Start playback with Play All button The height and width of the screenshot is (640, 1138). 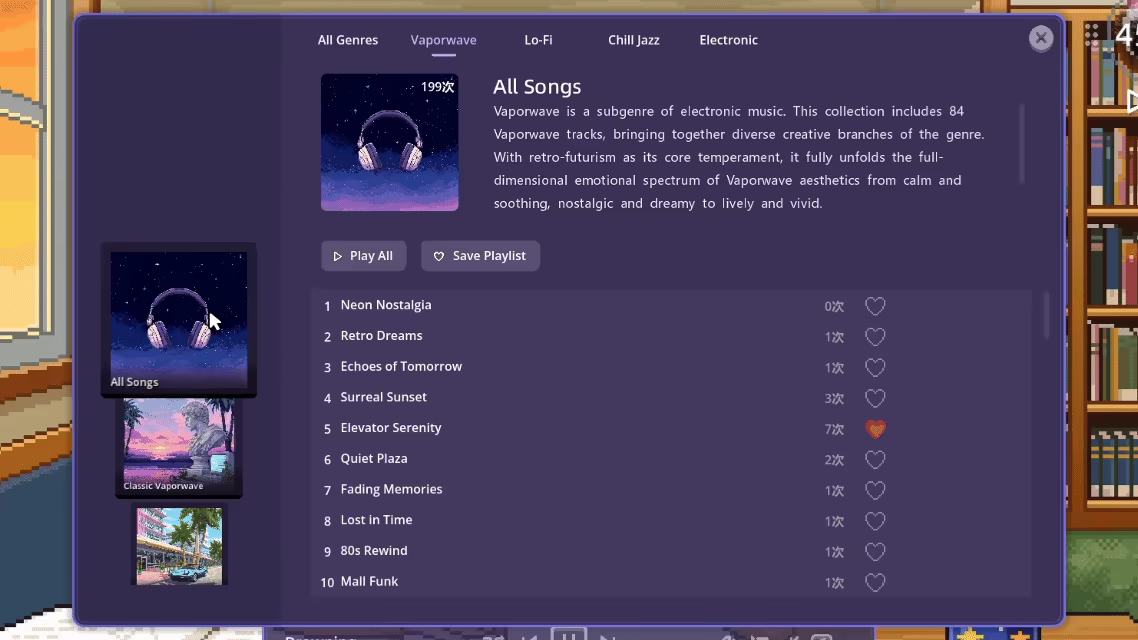point(364,256)
